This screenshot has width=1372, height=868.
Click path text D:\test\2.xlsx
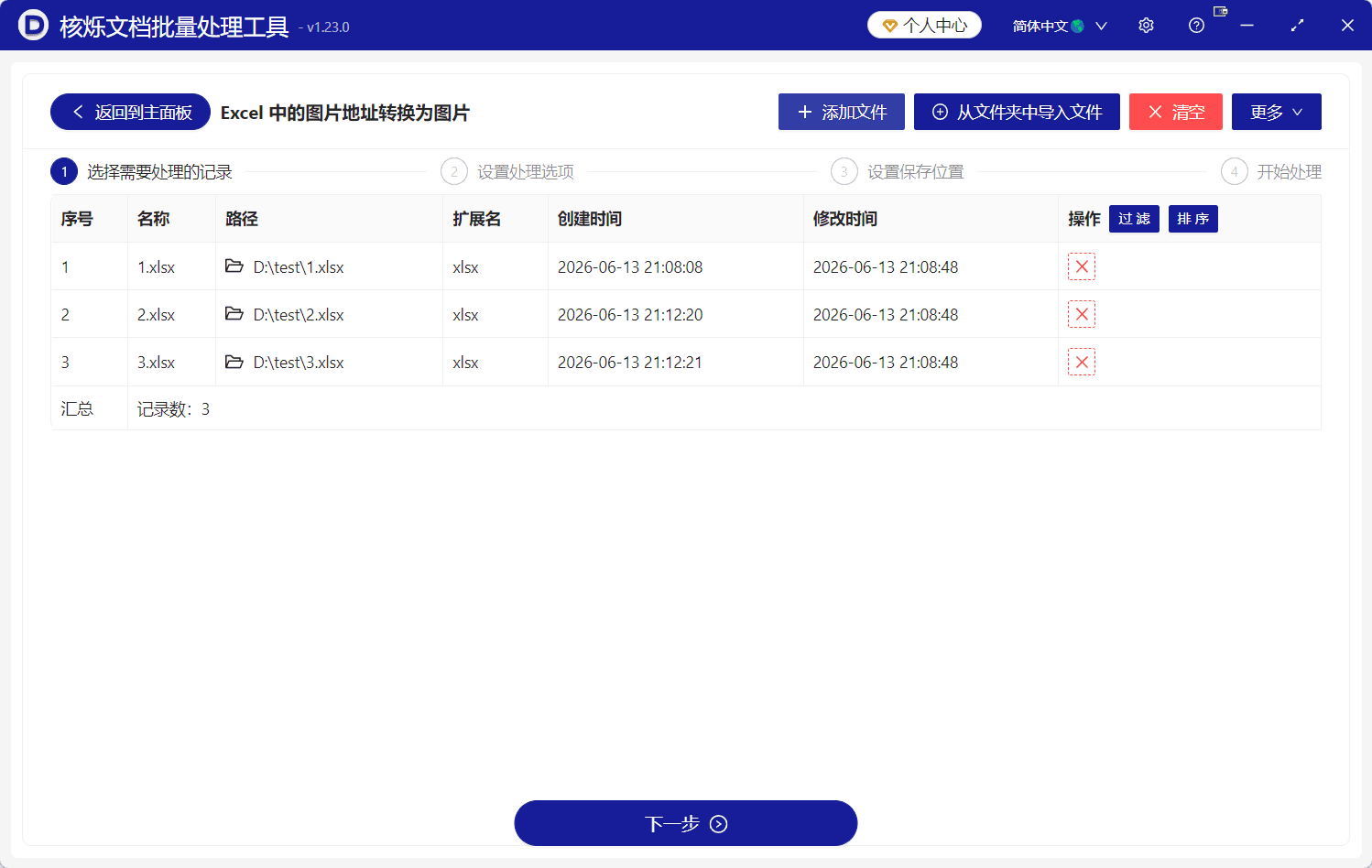299,315
